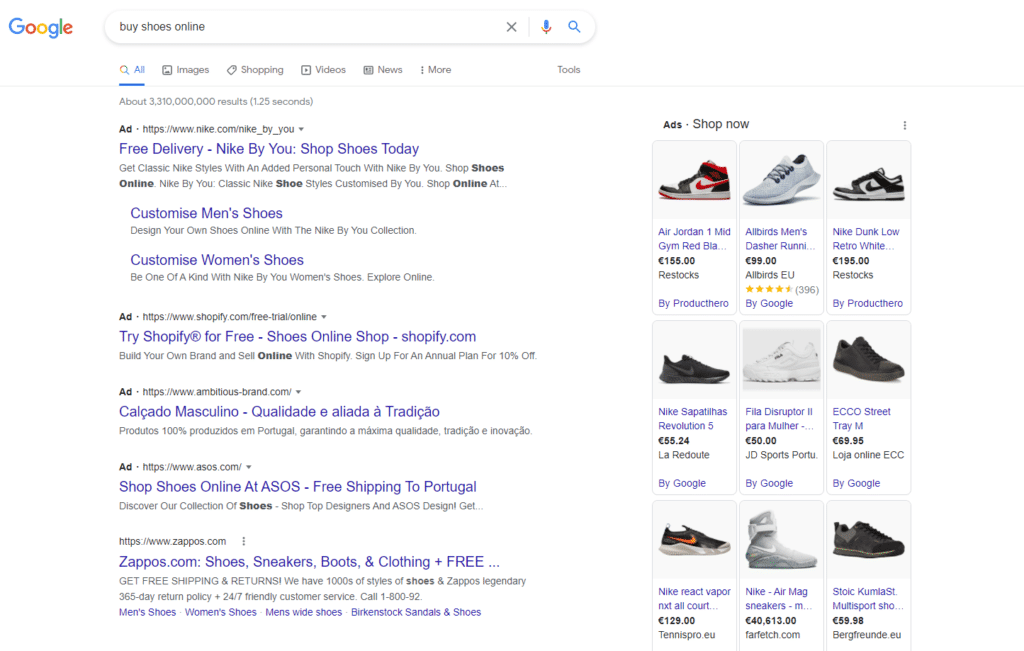Image resolution: width=1024 pixels, height=651 pixels.
Task: Open the Zappos.com search result title
Action: [309, 562]
